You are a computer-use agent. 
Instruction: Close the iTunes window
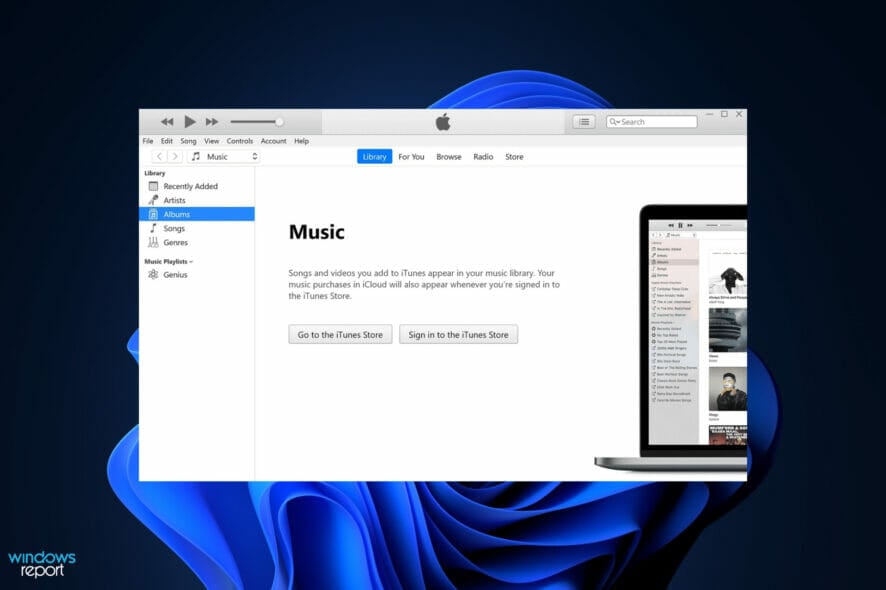point(739,114)
